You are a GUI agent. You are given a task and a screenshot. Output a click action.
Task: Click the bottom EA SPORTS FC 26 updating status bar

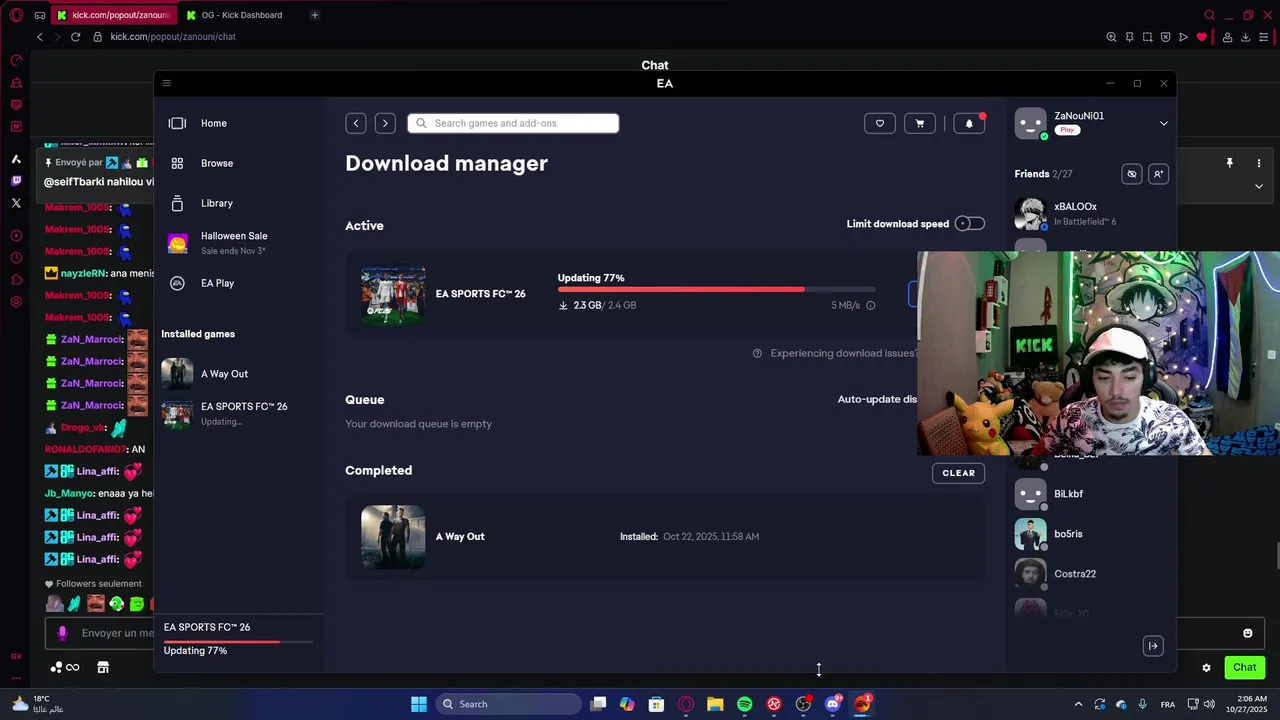pos(238,640)
